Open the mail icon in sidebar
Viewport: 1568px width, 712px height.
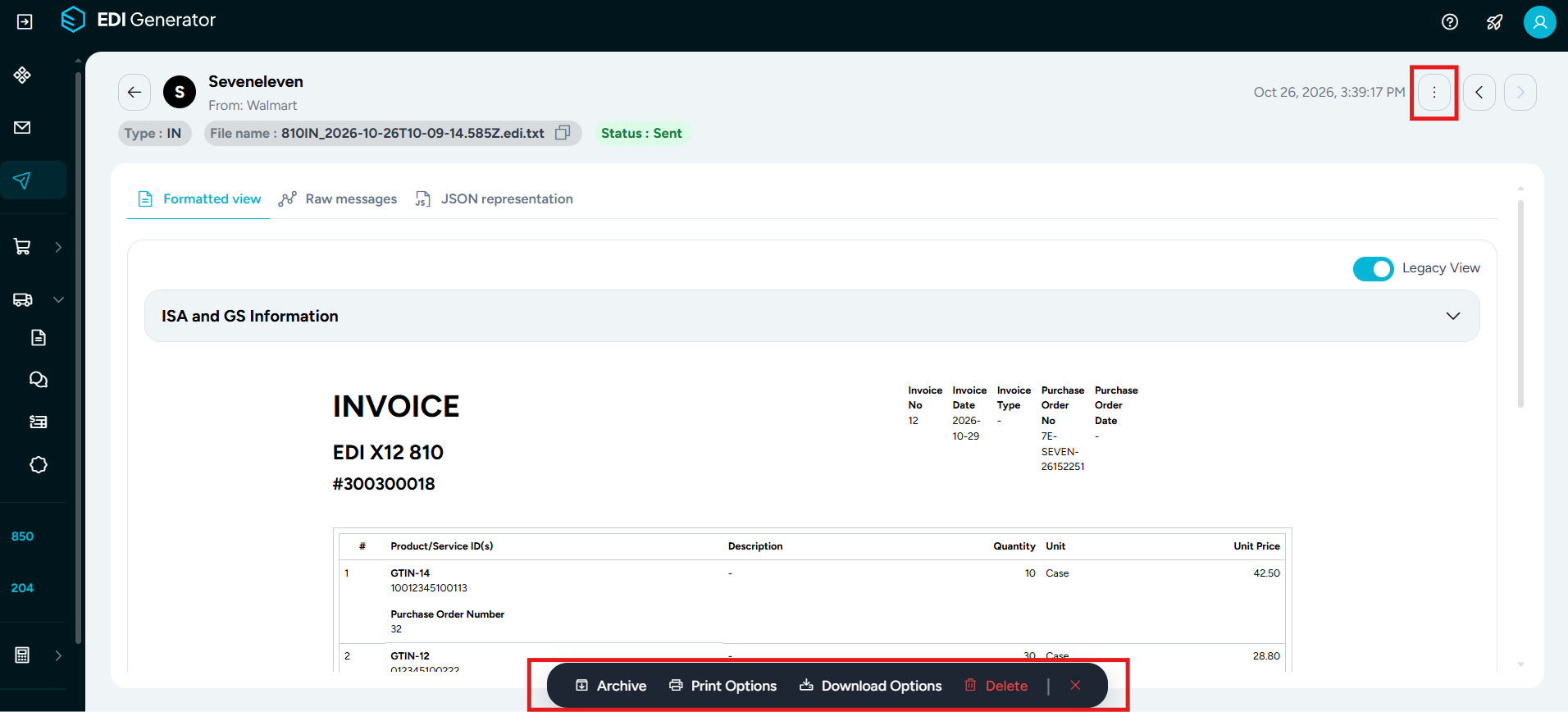coord(22,127)
